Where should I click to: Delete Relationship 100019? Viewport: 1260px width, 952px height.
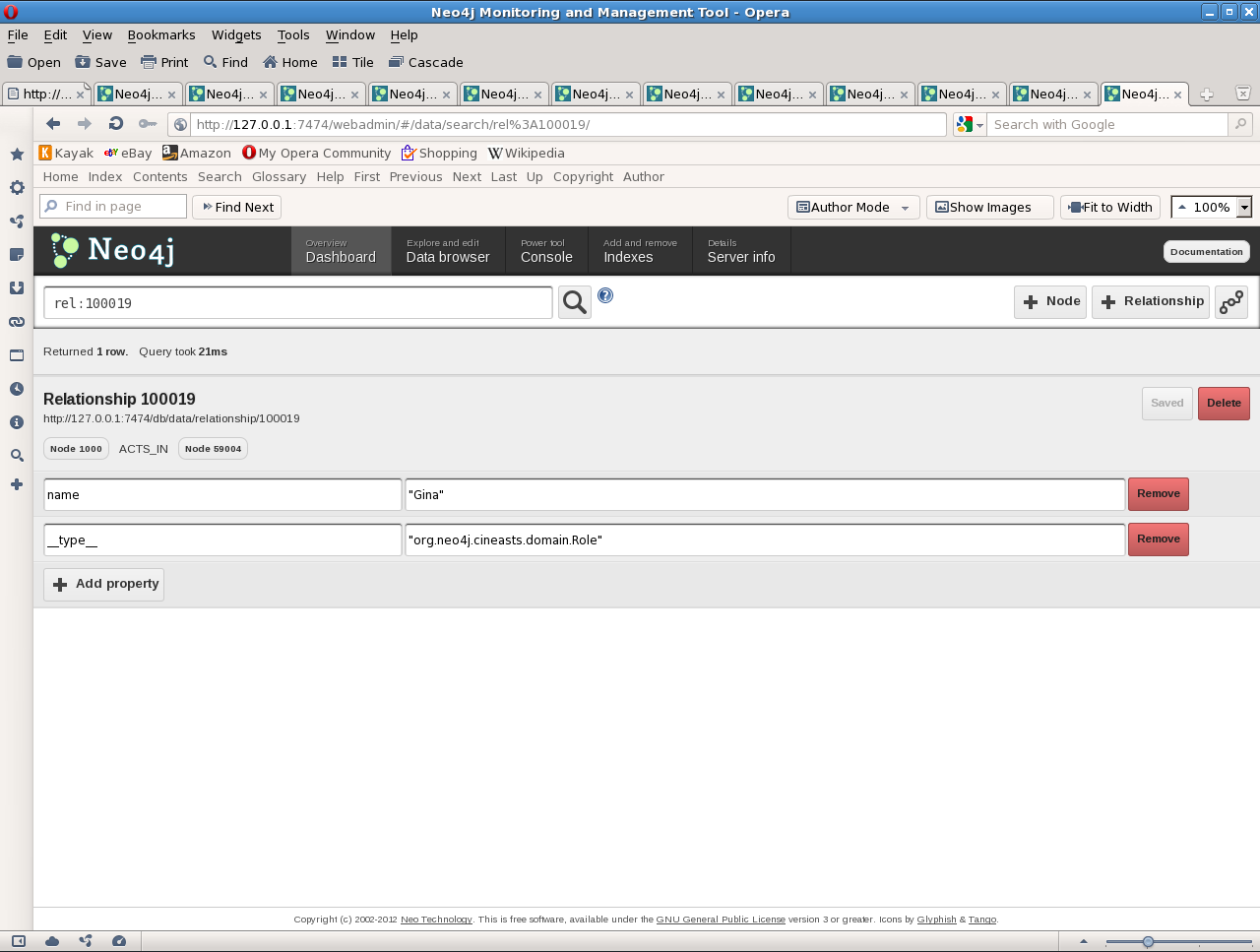point(1224,404)
